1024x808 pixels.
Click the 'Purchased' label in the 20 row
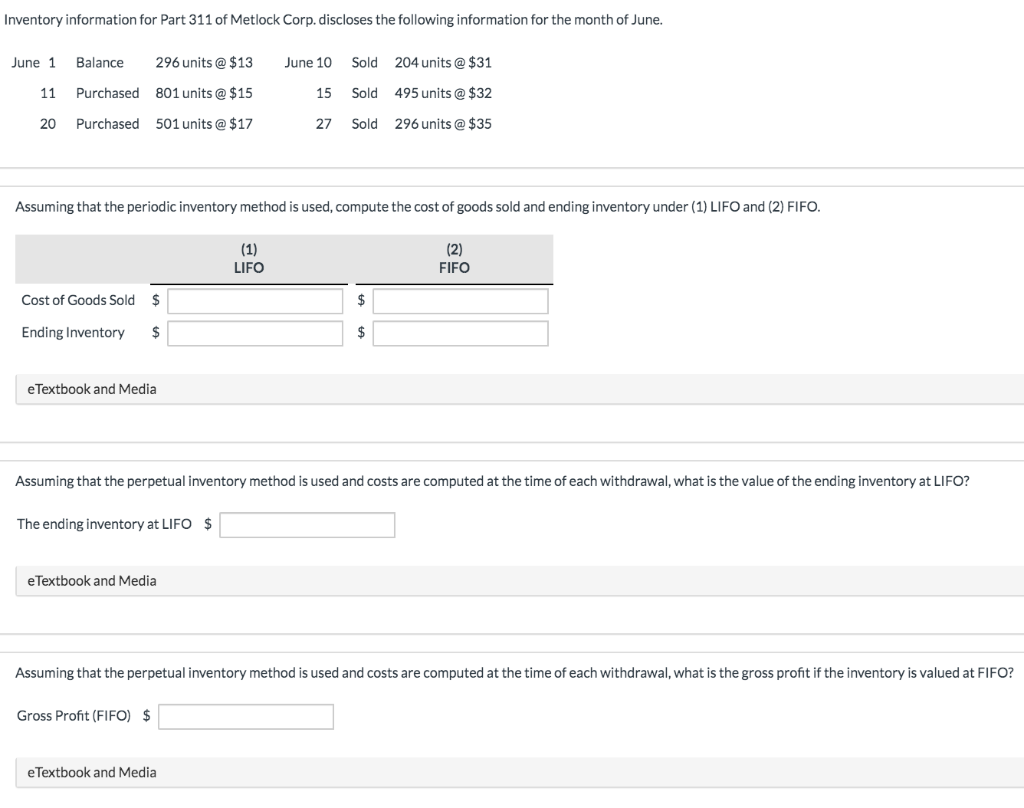pyautogui.click(x=107, y=124)
